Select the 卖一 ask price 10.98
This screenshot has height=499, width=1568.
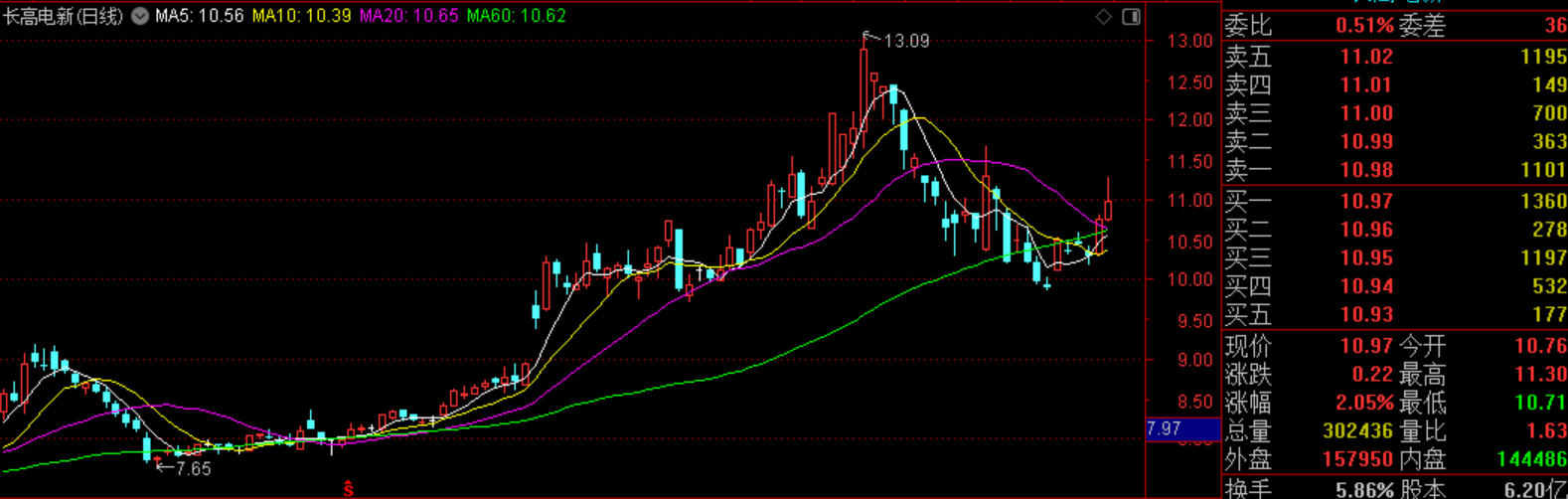pyautogui.click(x=1366, y=170)
